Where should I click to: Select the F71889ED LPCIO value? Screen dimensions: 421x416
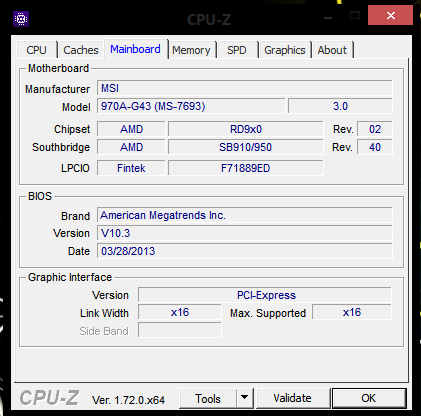coord(246,168)
